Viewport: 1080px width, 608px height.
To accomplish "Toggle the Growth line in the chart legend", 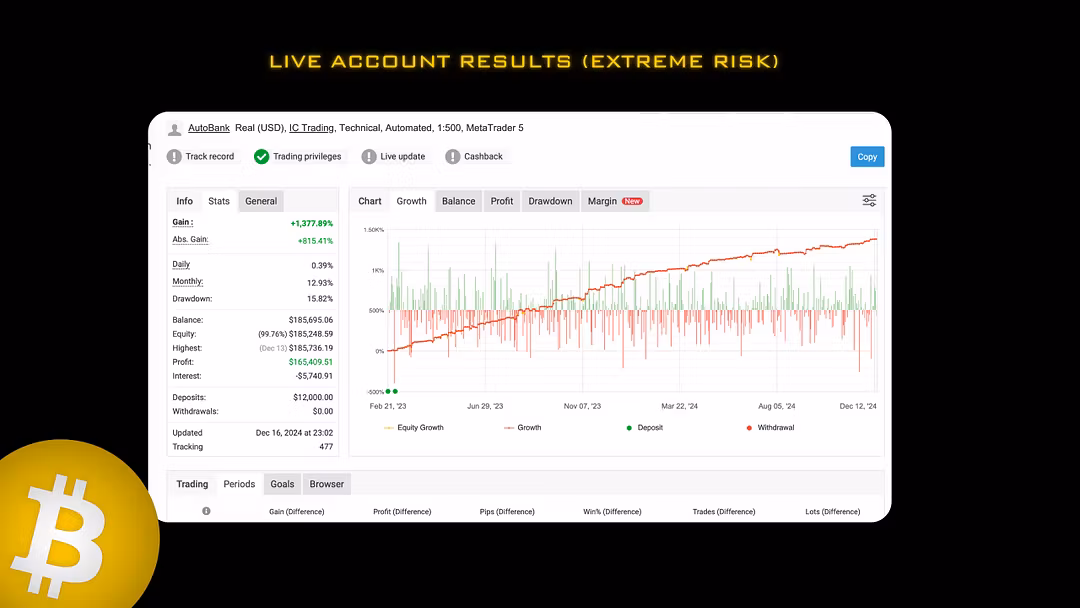I will coord(522,428).
